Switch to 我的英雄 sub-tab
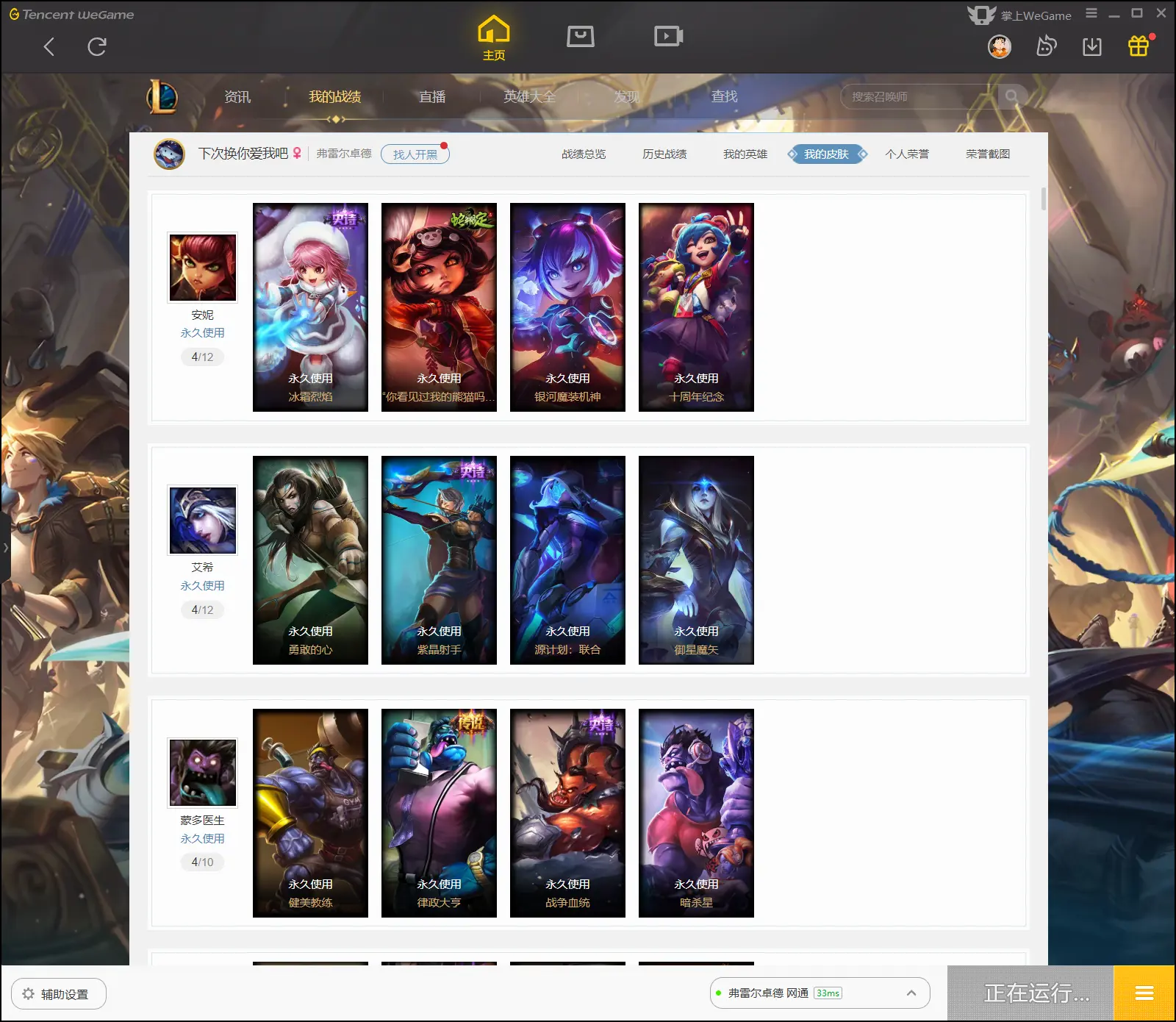The image size is (1176, 1022). click(745, 154)
